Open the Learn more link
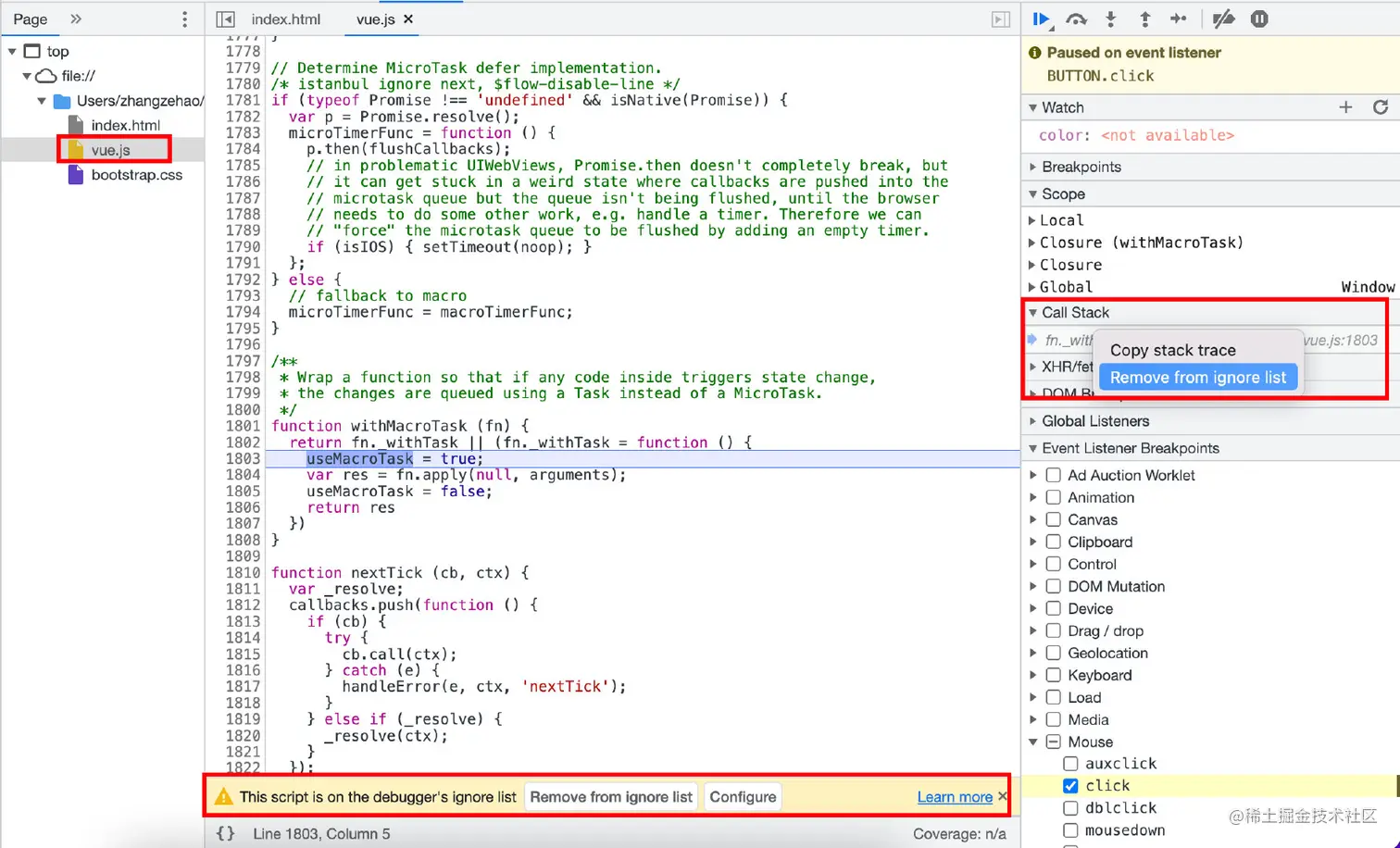This screenshot has width=1400, height=848. 955,796
